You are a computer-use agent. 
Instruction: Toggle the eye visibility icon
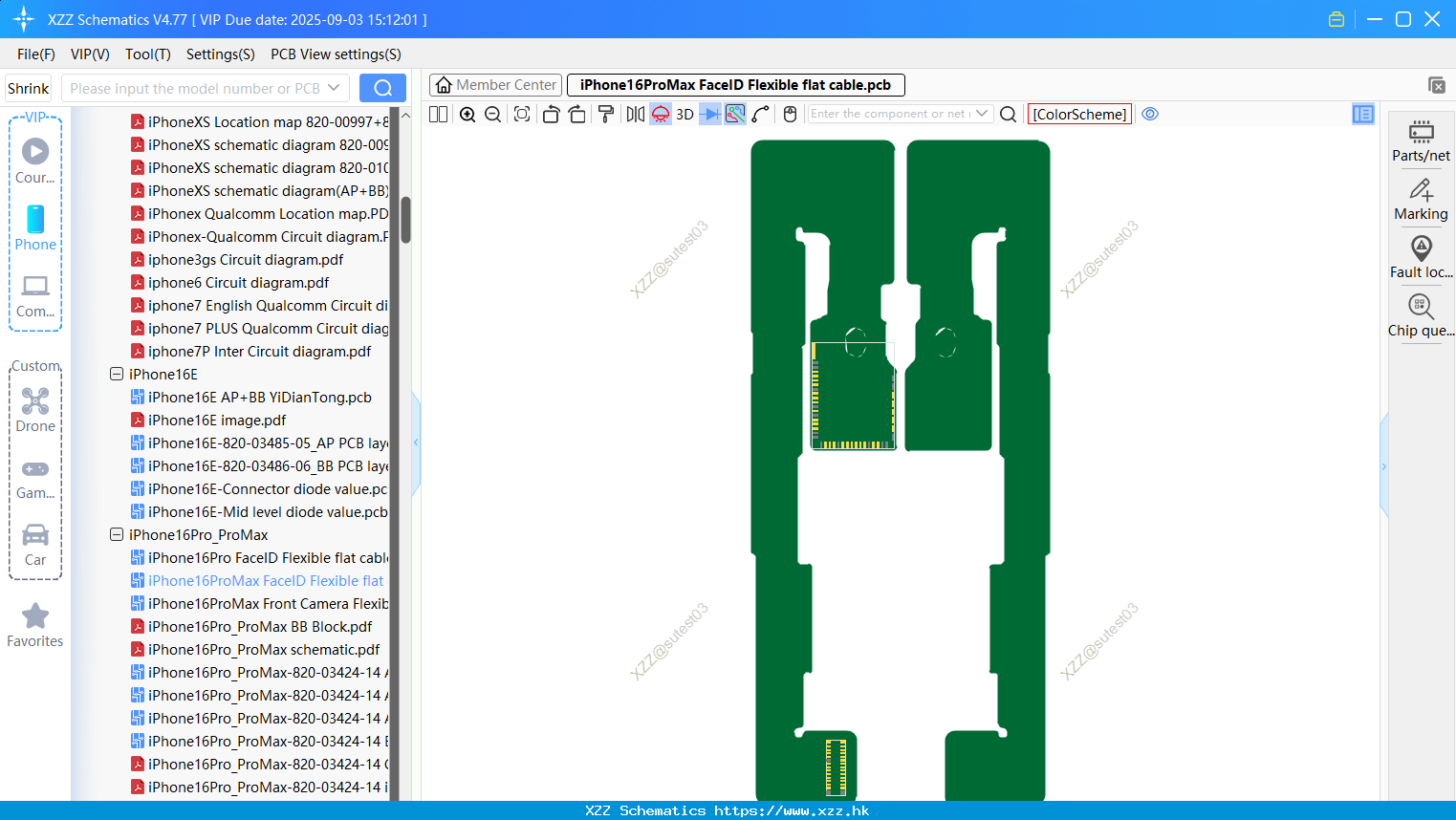click(x=1150, y=114)
